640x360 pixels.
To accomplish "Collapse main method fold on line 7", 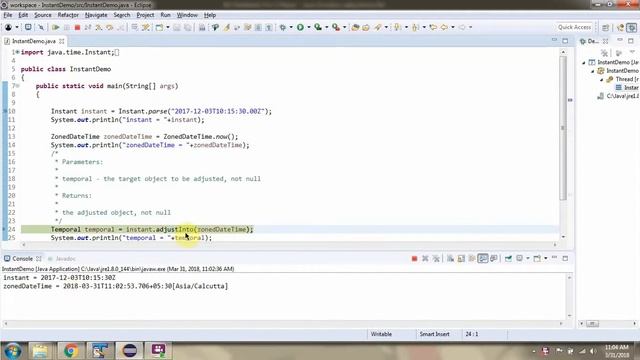I will click(x=18, y=86).
